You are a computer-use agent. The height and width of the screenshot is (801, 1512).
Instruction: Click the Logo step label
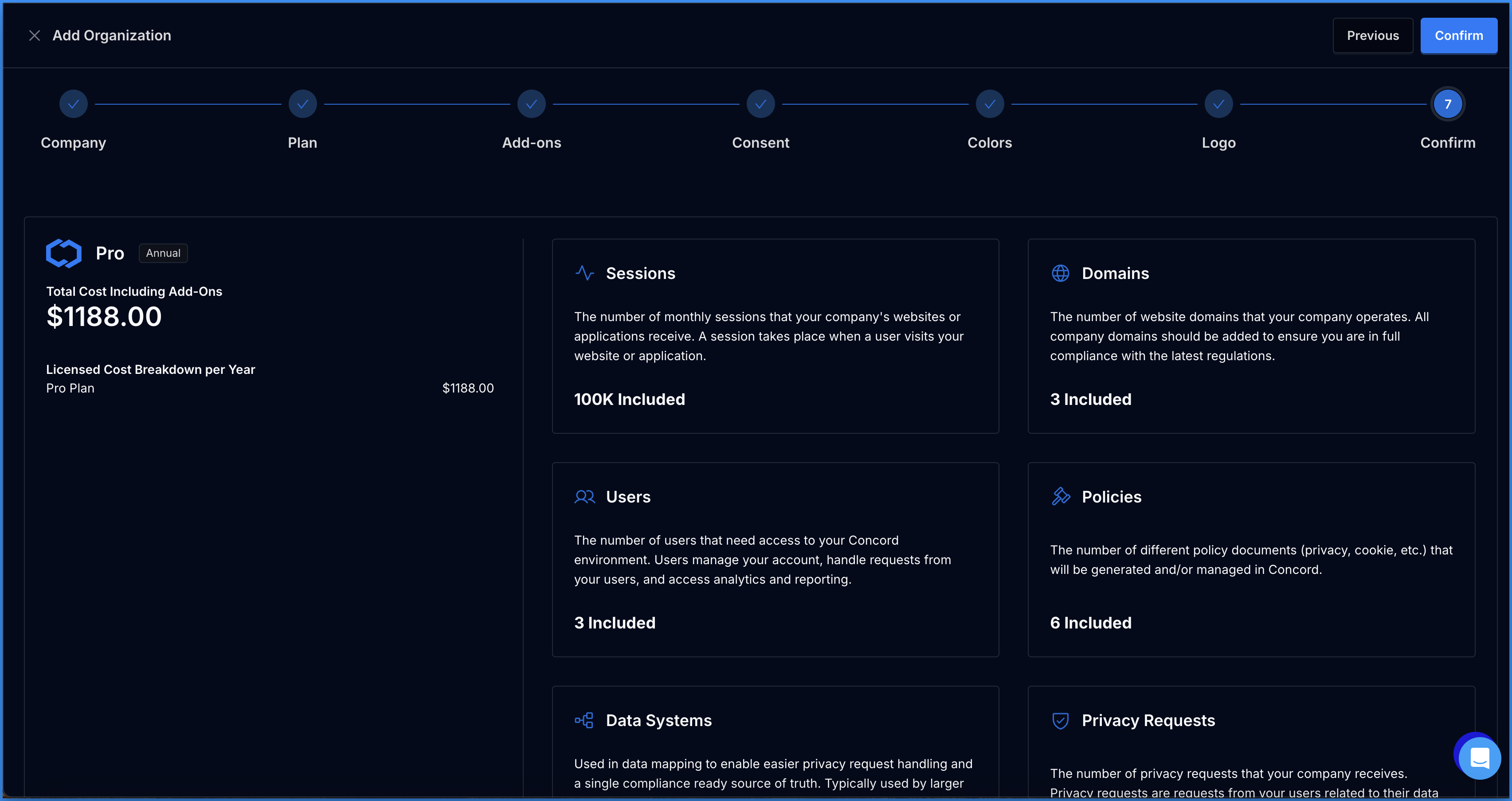point(1218,143)
